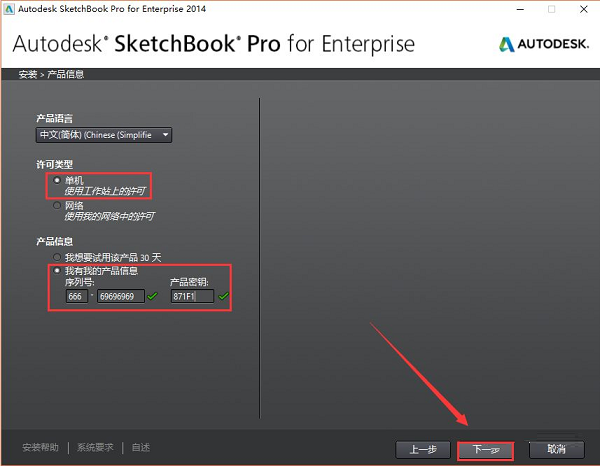Click the SketchBook app icon in title bar
The width and height of the screenshot is (600, 466).
(8, 9)
